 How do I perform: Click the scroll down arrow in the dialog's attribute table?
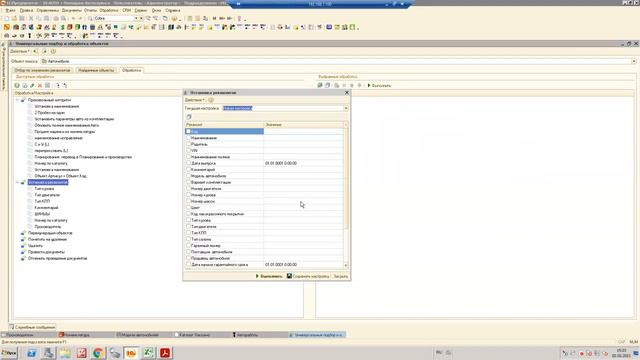click(x=346, y=265)
